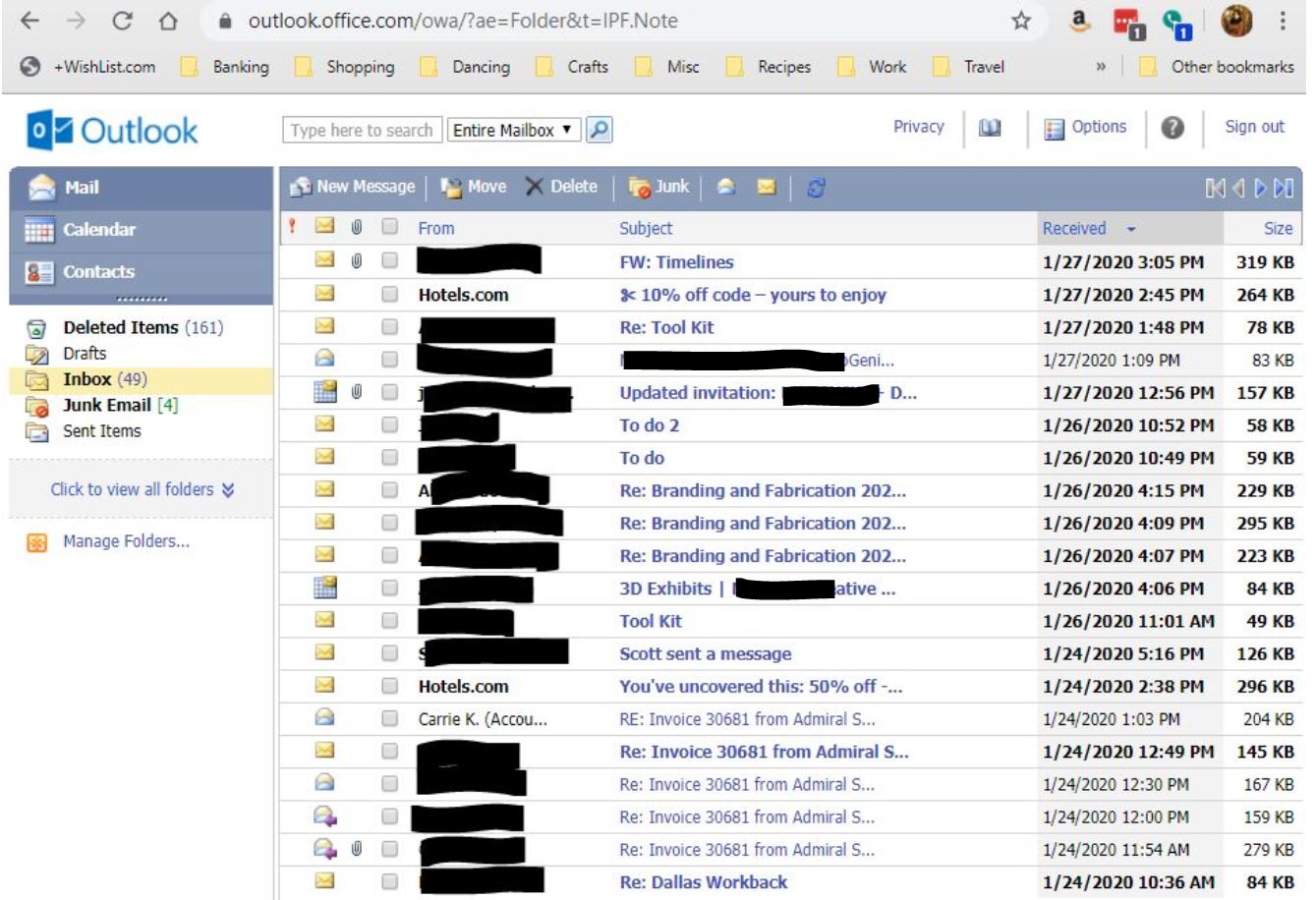
Task: Select checkbox of the Re: Tool Kit message
Action: pos(390,326)
